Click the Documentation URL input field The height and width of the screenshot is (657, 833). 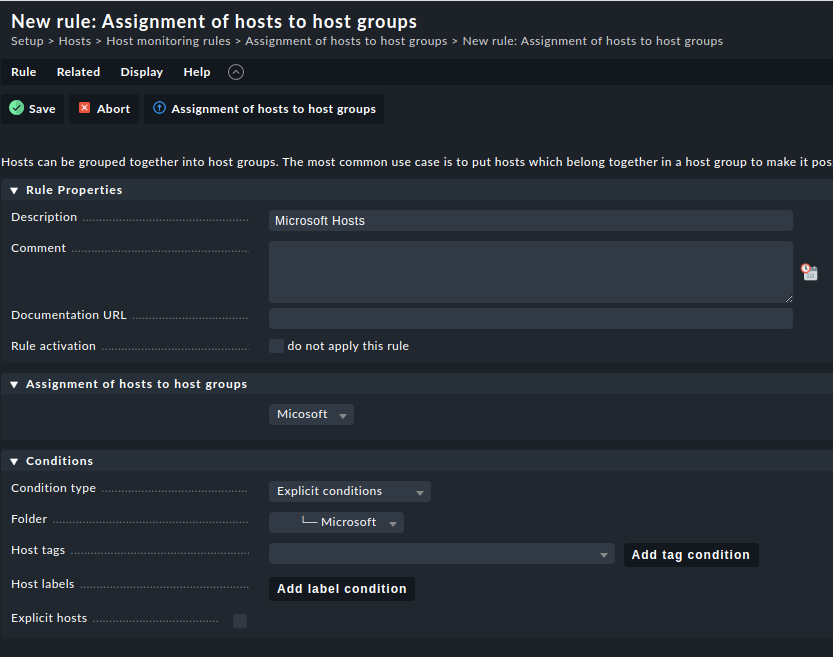[x=530, y=318]
